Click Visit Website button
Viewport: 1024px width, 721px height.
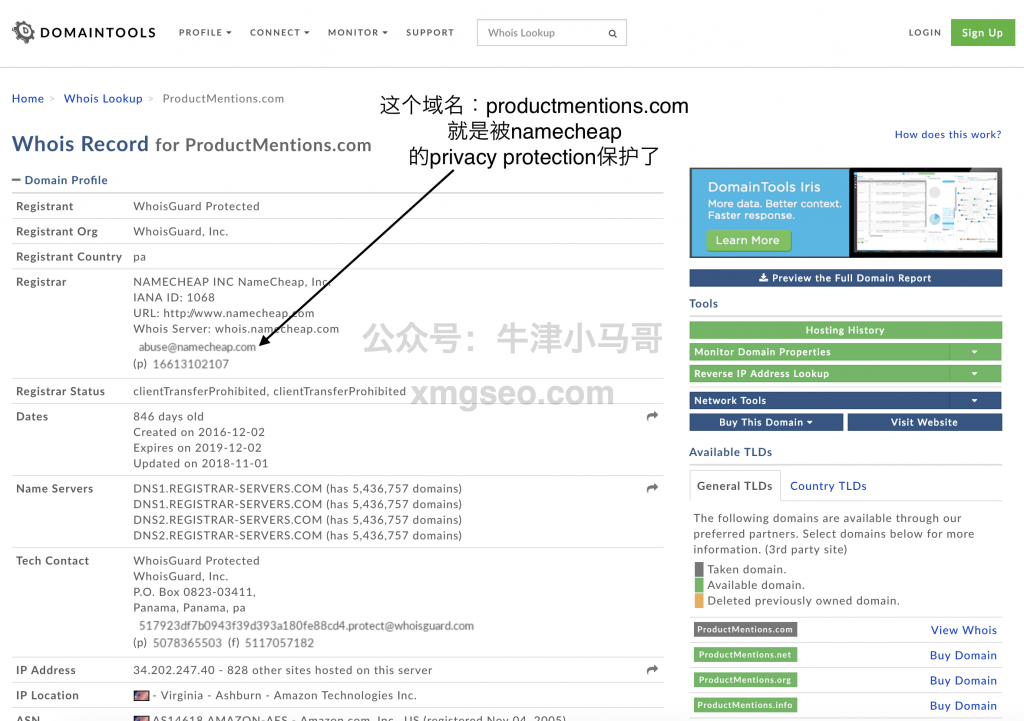(924, 422)
